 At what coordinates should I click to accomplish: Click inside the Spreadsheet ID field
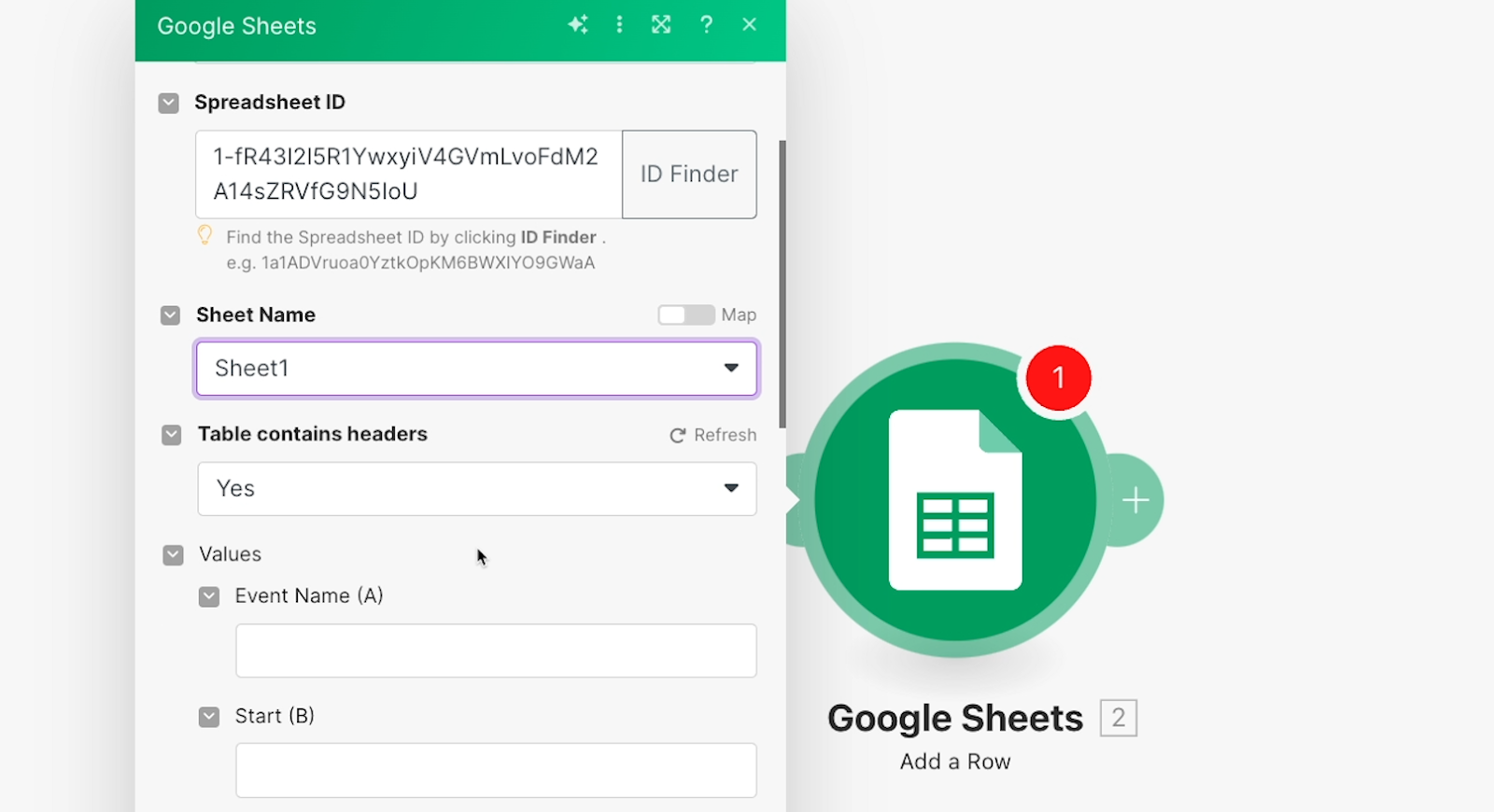coord(409,175)
